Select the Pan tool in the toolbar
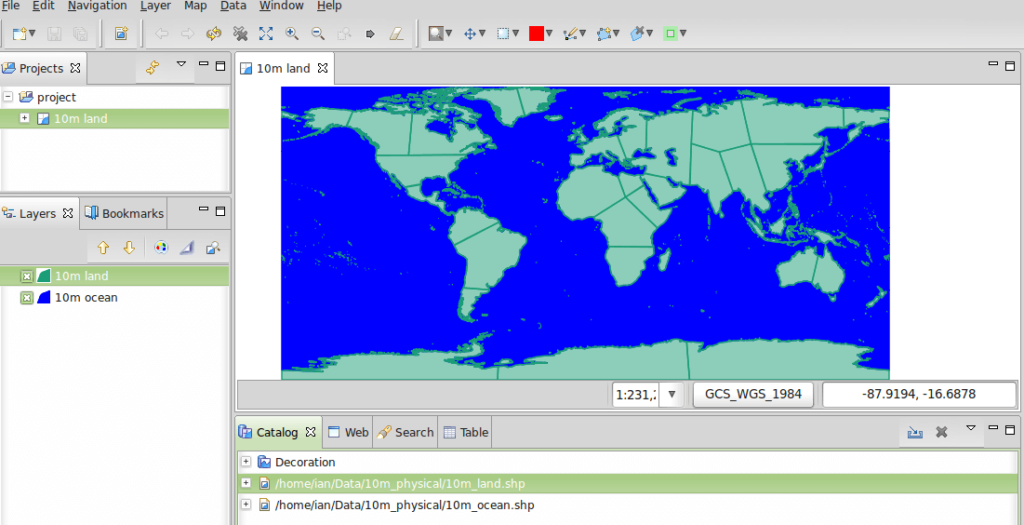1024x525 pixels. (469, 33)
